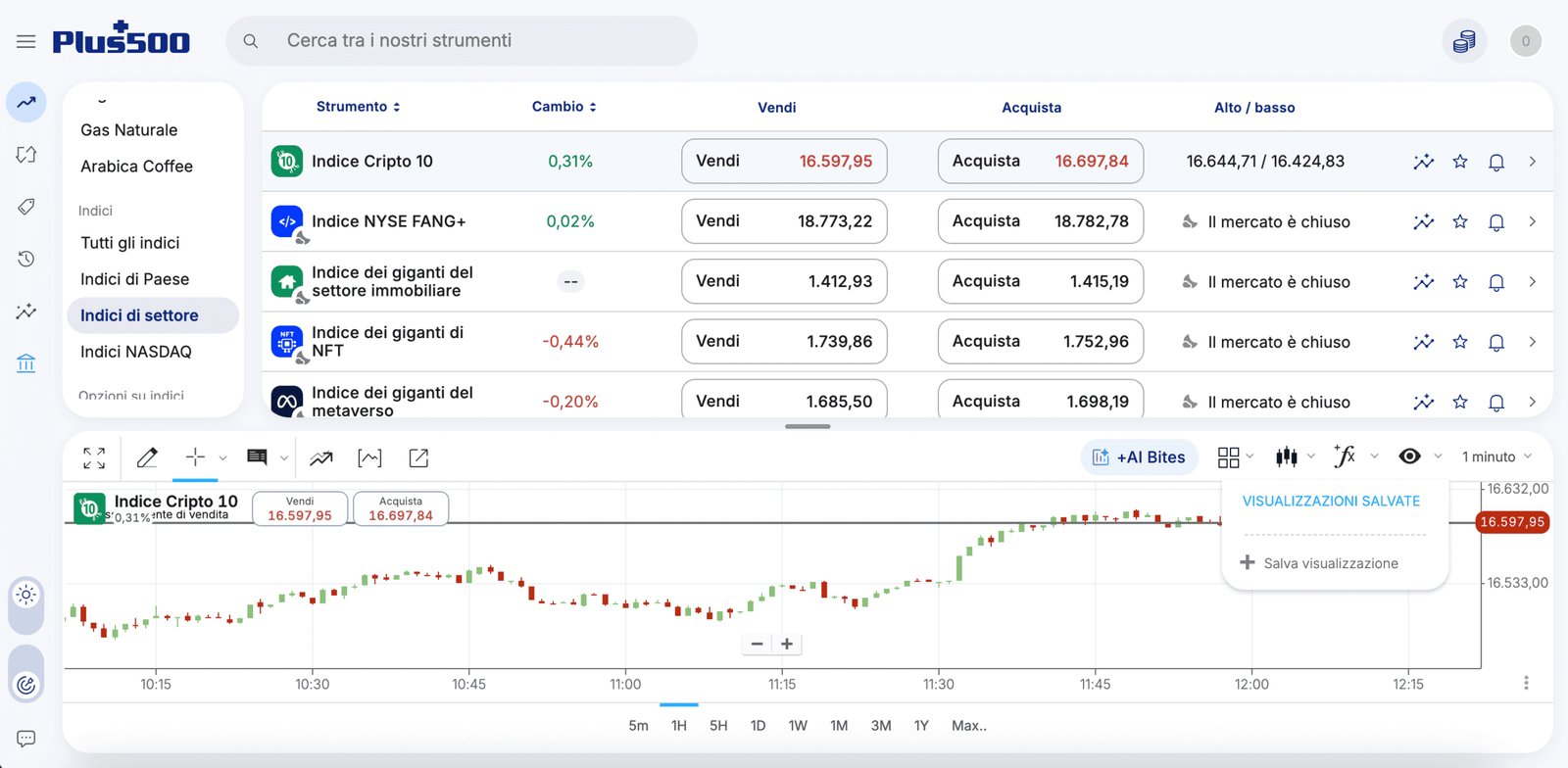Viewport: 1568px width, 768px height.
Task: Click Acquista 18.782,78 for Indice NYSE FANG+
Action: pyautogui.click(x=1041, y=221)
